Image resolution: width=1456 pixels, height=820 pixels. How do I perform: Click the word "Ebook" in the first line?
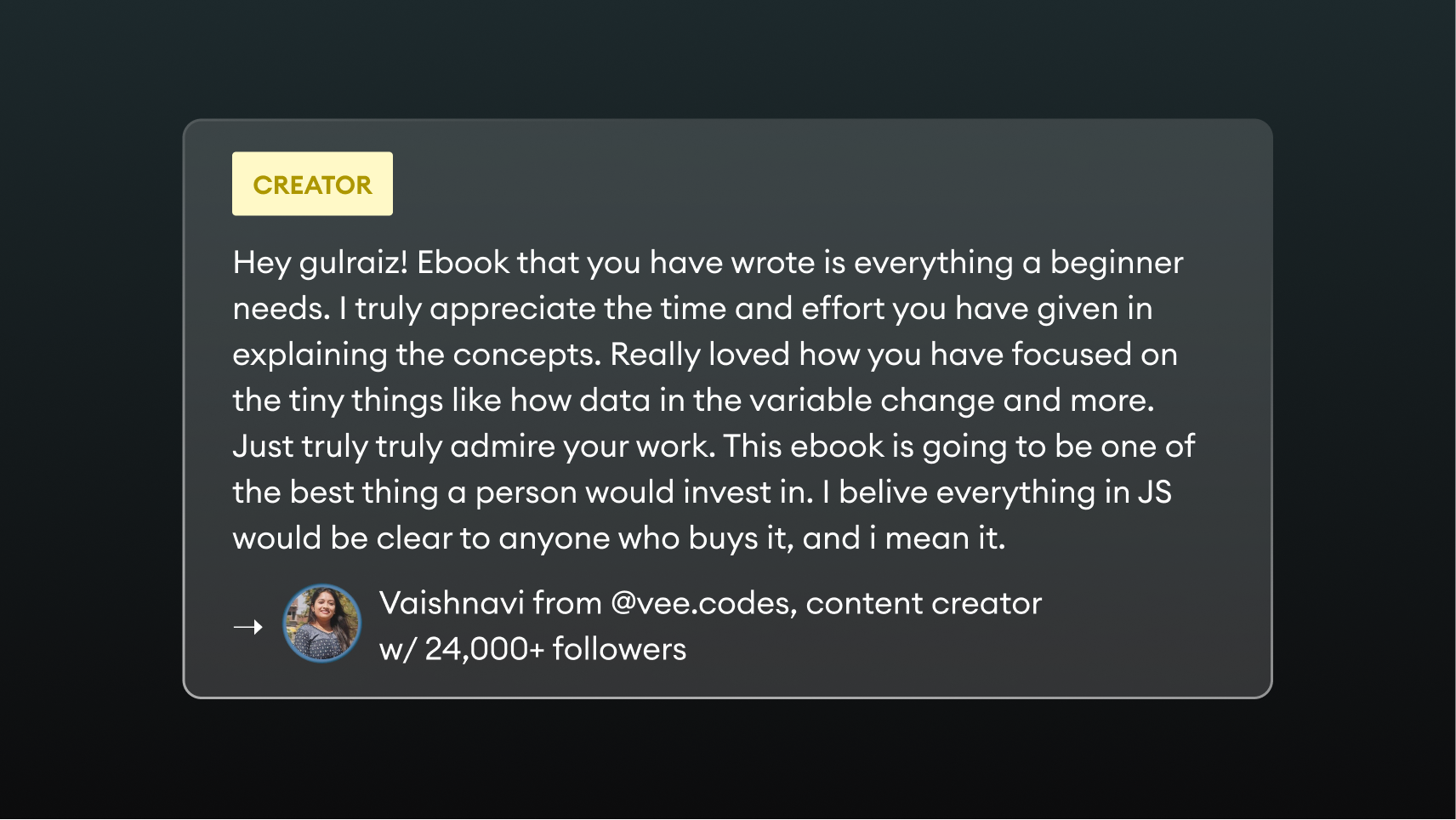click(x=463, y=263)
